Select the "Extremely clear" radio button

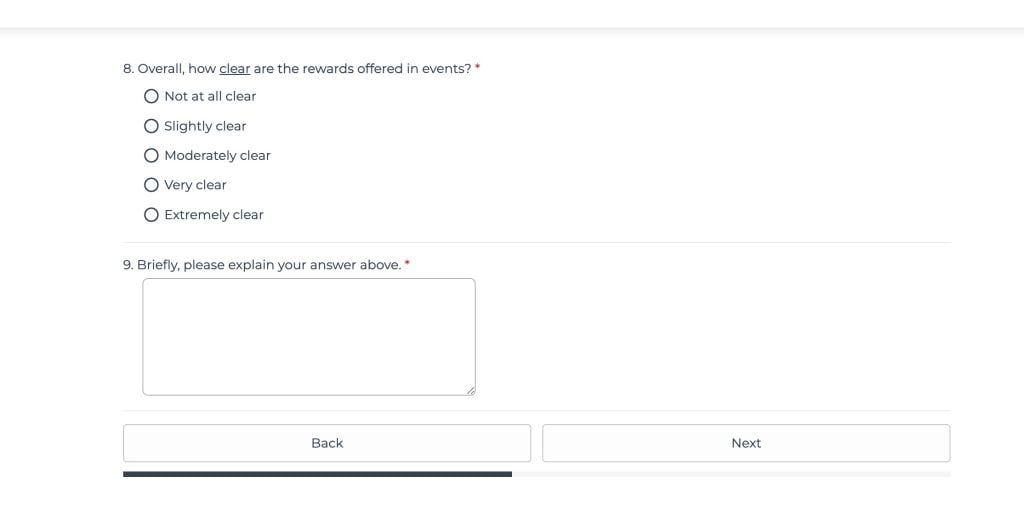[x=151, y=215]
